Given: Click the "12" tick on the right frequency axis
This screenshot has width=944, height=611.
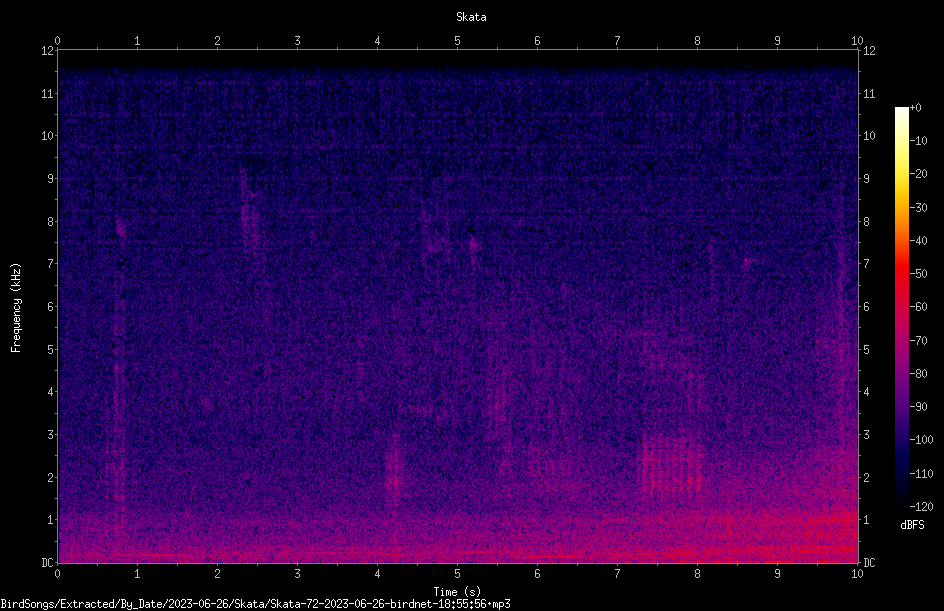Looking at the screenshot, I should click(x=869, y=51).
